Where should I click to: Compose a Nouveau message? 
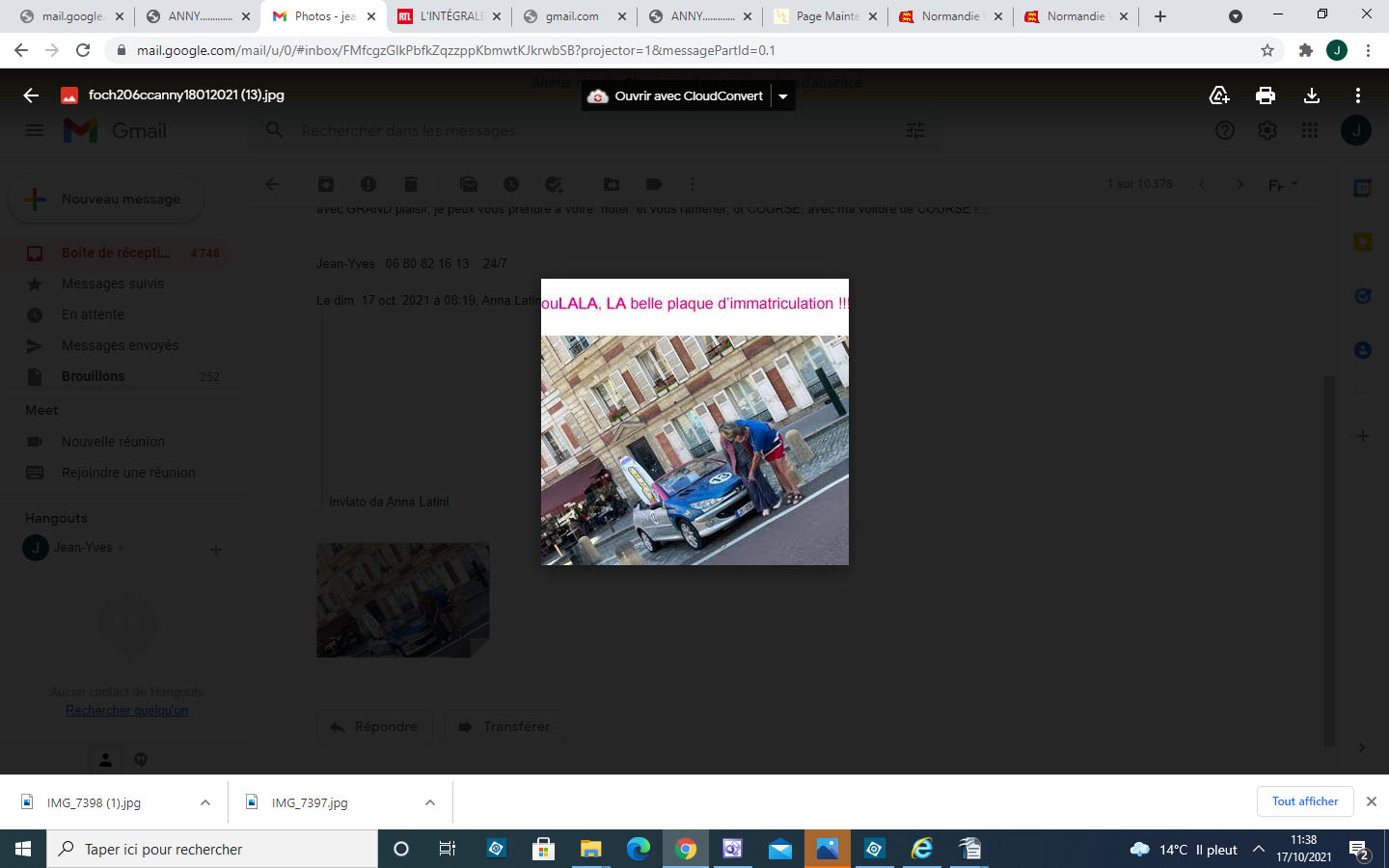pyautogui.click(x=106, y=199)
